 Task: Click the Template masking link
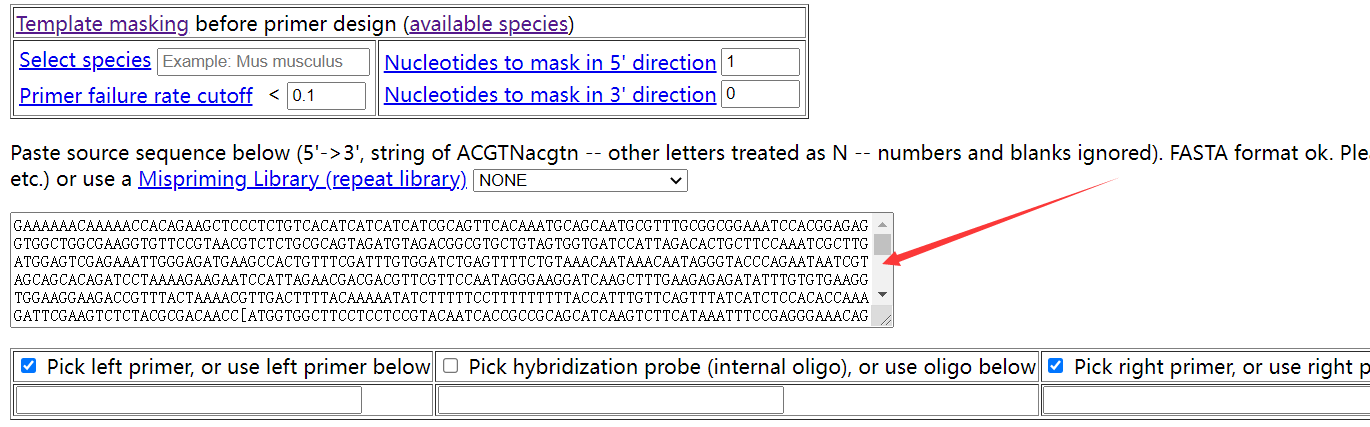click(x=102, y=23)
